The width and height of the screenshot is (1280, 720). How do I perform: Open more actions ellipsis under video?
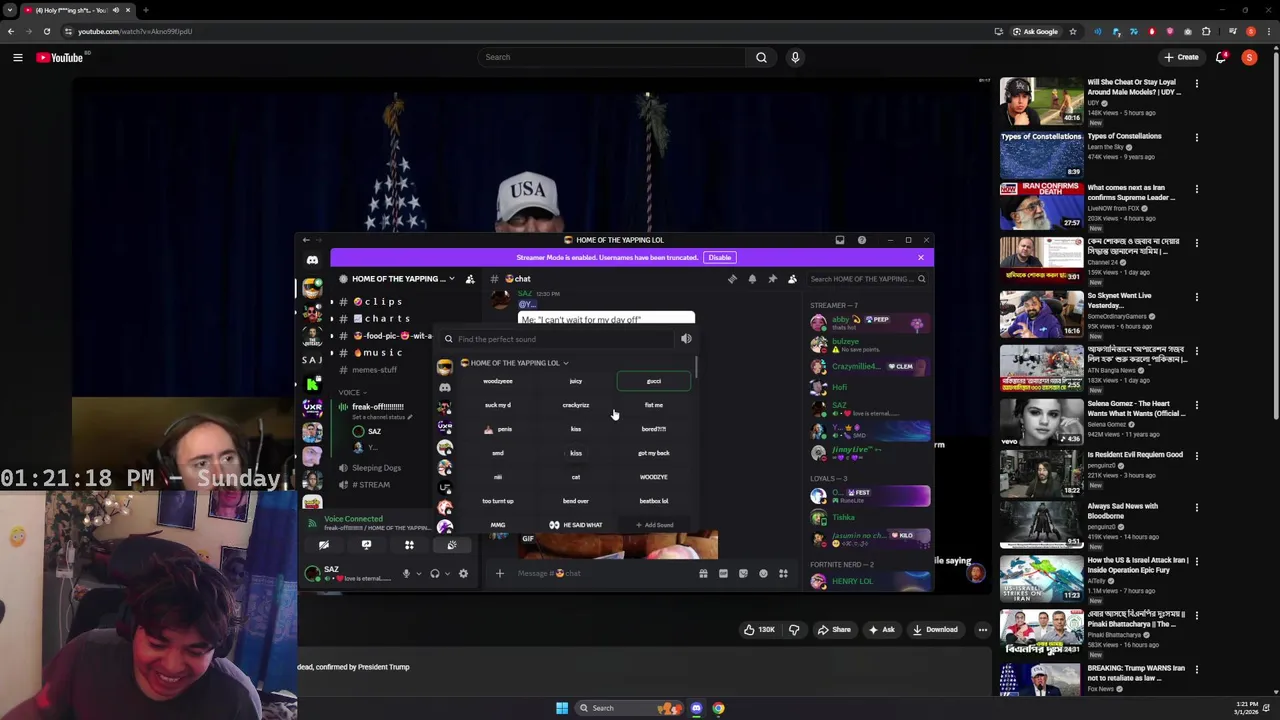click(982, 630)
